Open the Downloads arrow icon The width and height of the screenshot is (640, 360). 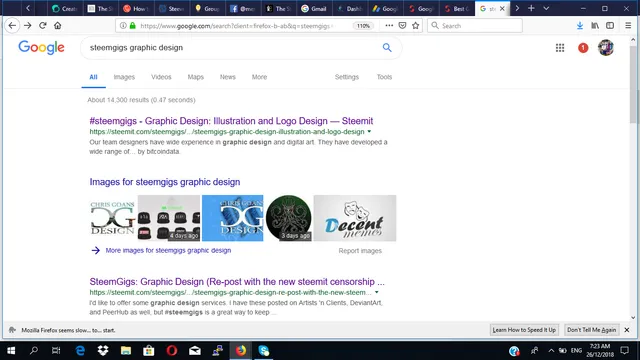tap(580, 25)
